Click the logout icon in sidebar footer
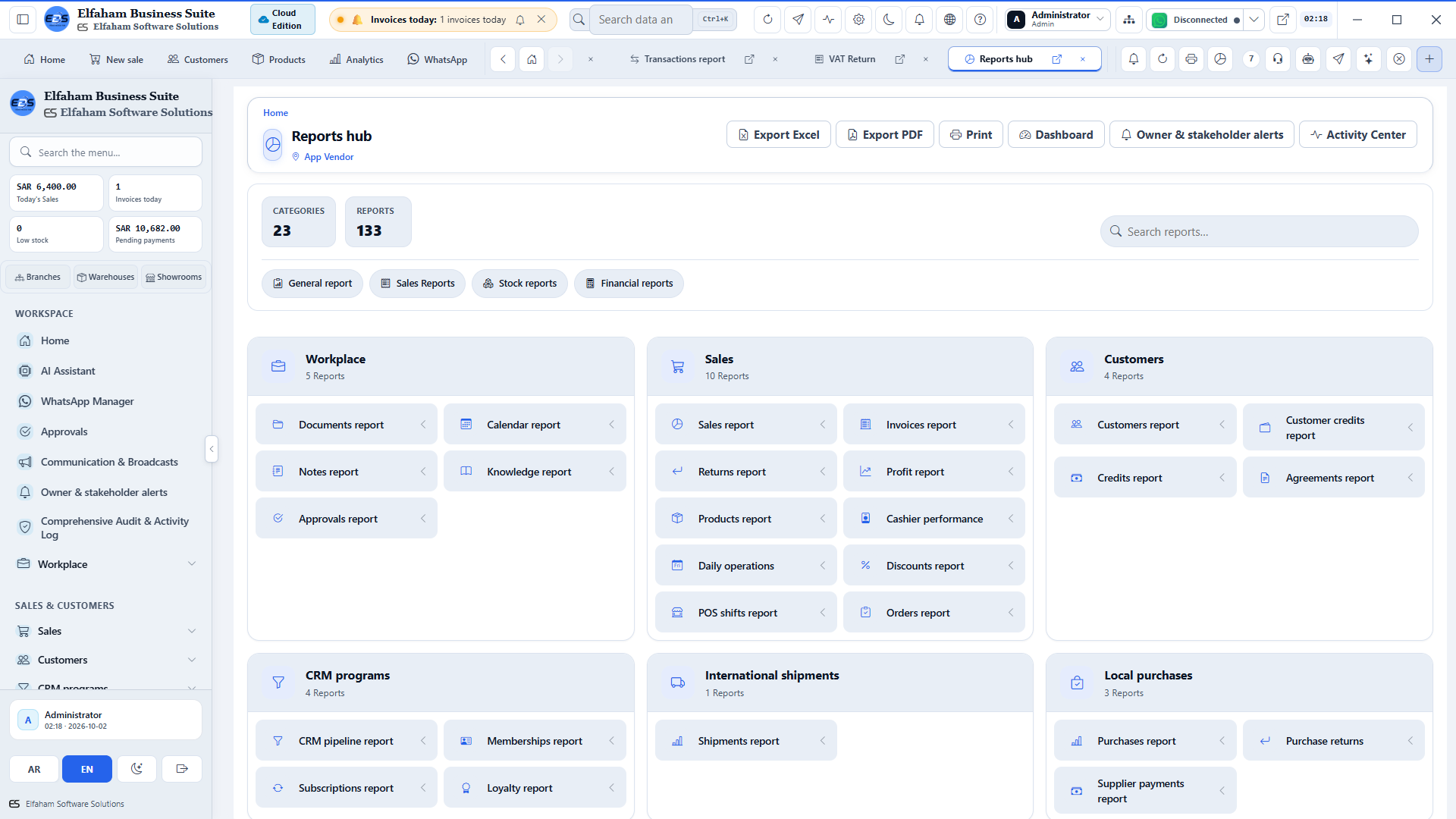Screen dimensions: 1456x819 coord(182,769)
